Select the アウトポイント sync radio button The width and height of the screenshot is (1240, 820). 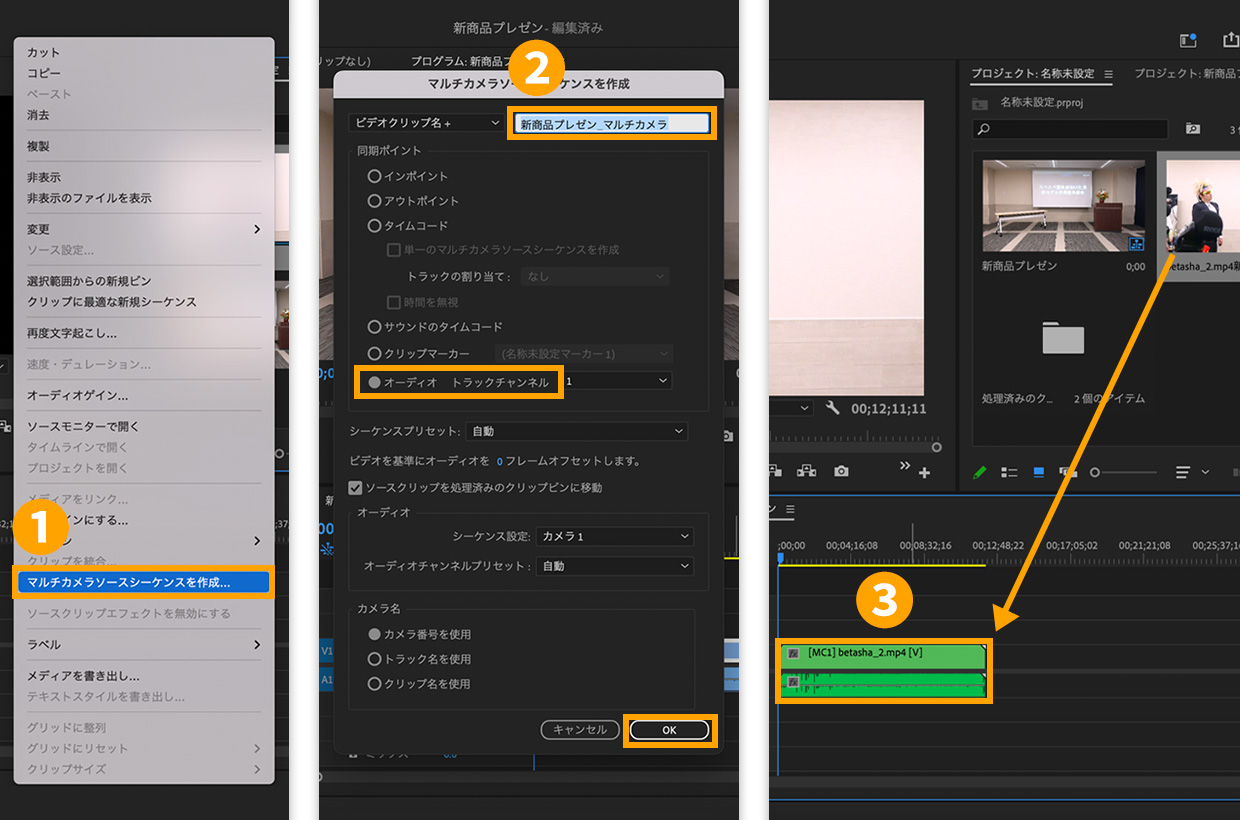pos(375,201)
